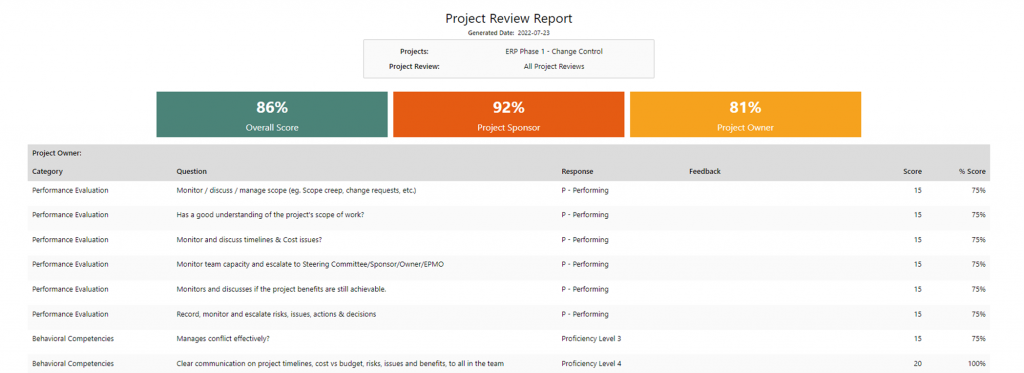Viewport: 1024px width, 373px height.
Task: Click the Response column header
Action: [x=577, y=172]
